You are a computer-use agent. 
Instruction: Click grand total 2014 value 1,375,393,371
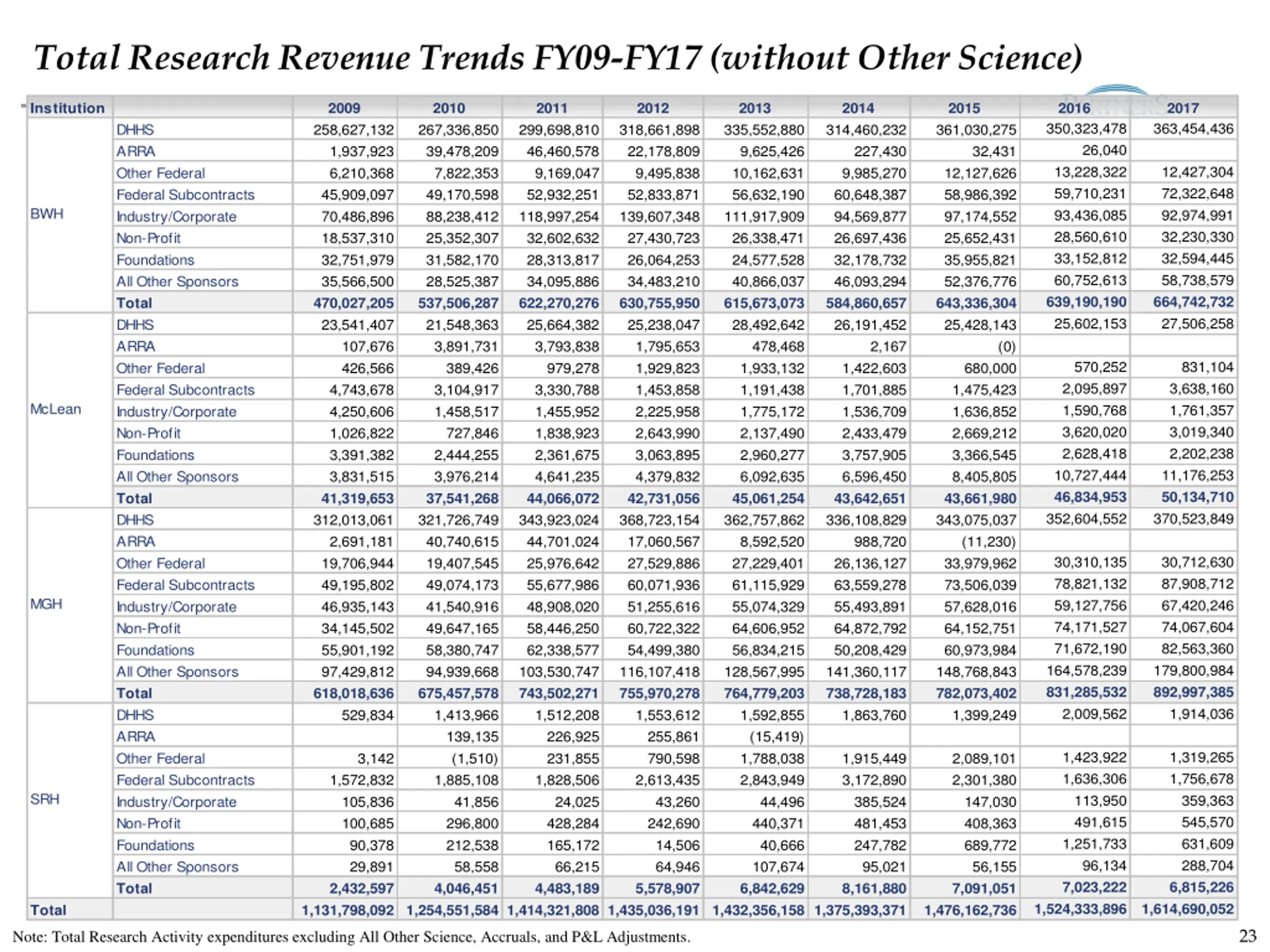[x=860, y=910]
